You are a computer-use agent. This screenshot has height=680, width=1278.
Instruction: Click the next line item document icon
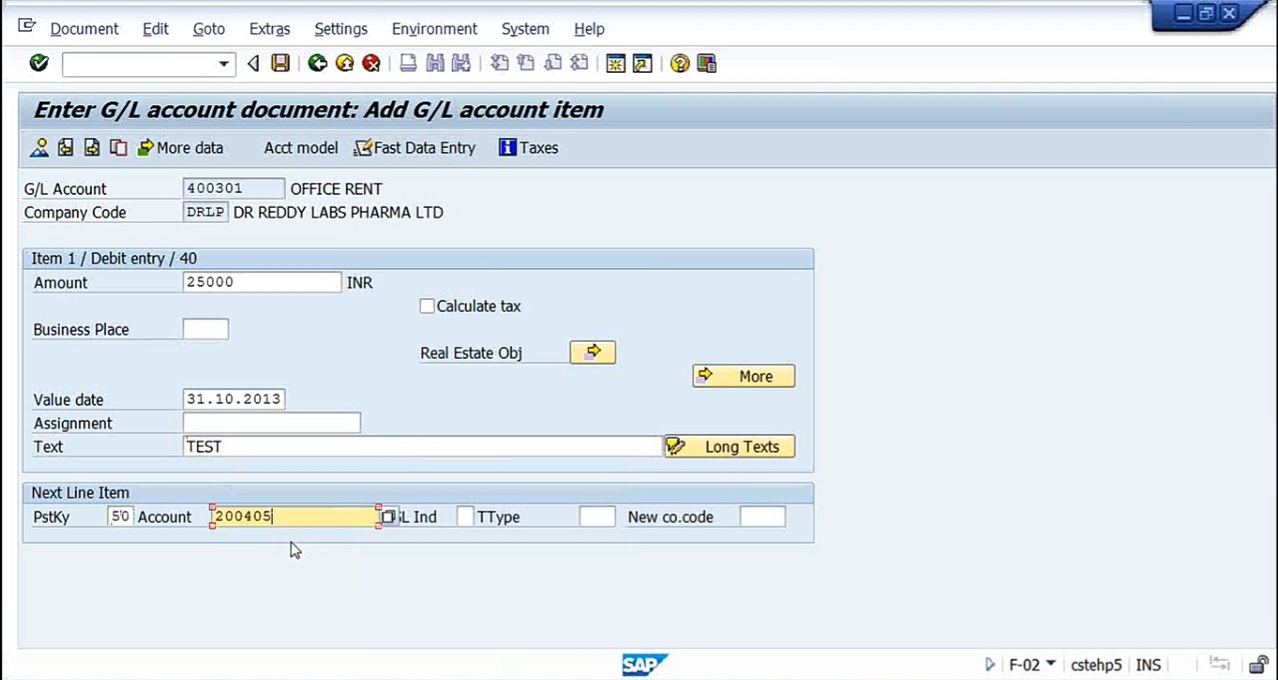[91, 148]
